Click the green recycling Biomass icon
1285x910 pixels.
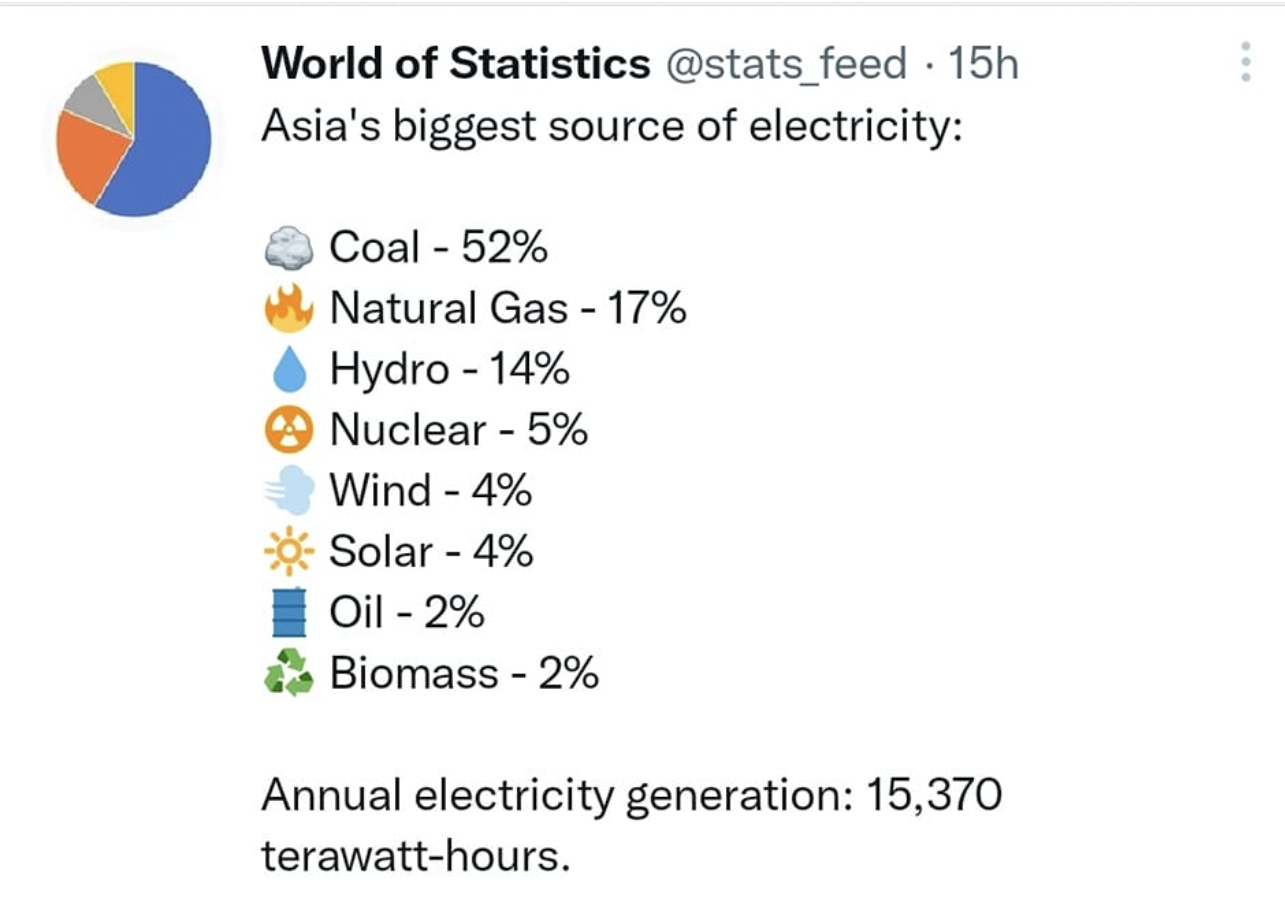289,673
